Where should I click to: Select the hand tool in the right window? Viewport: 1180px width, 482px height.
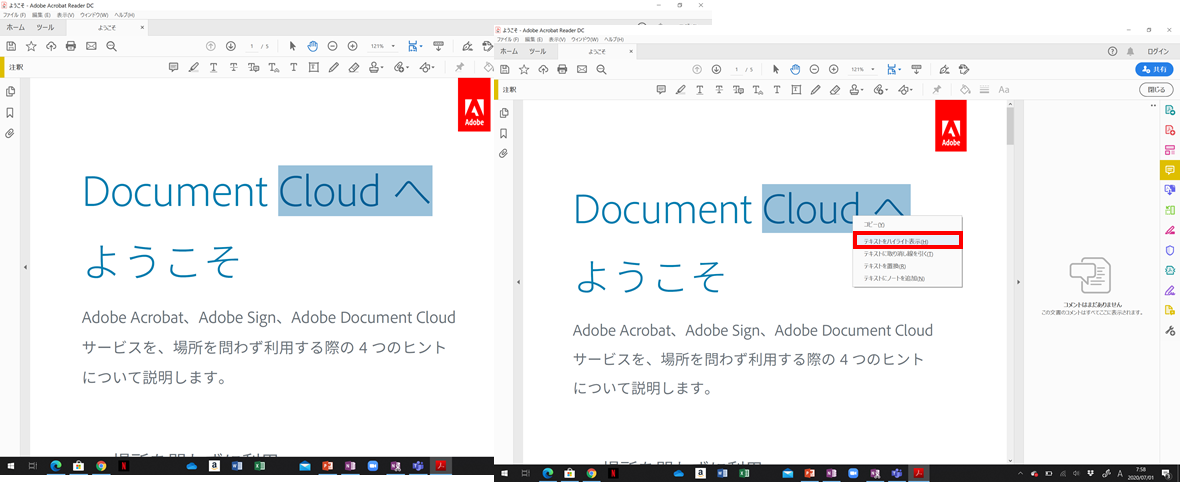(795, 69)
